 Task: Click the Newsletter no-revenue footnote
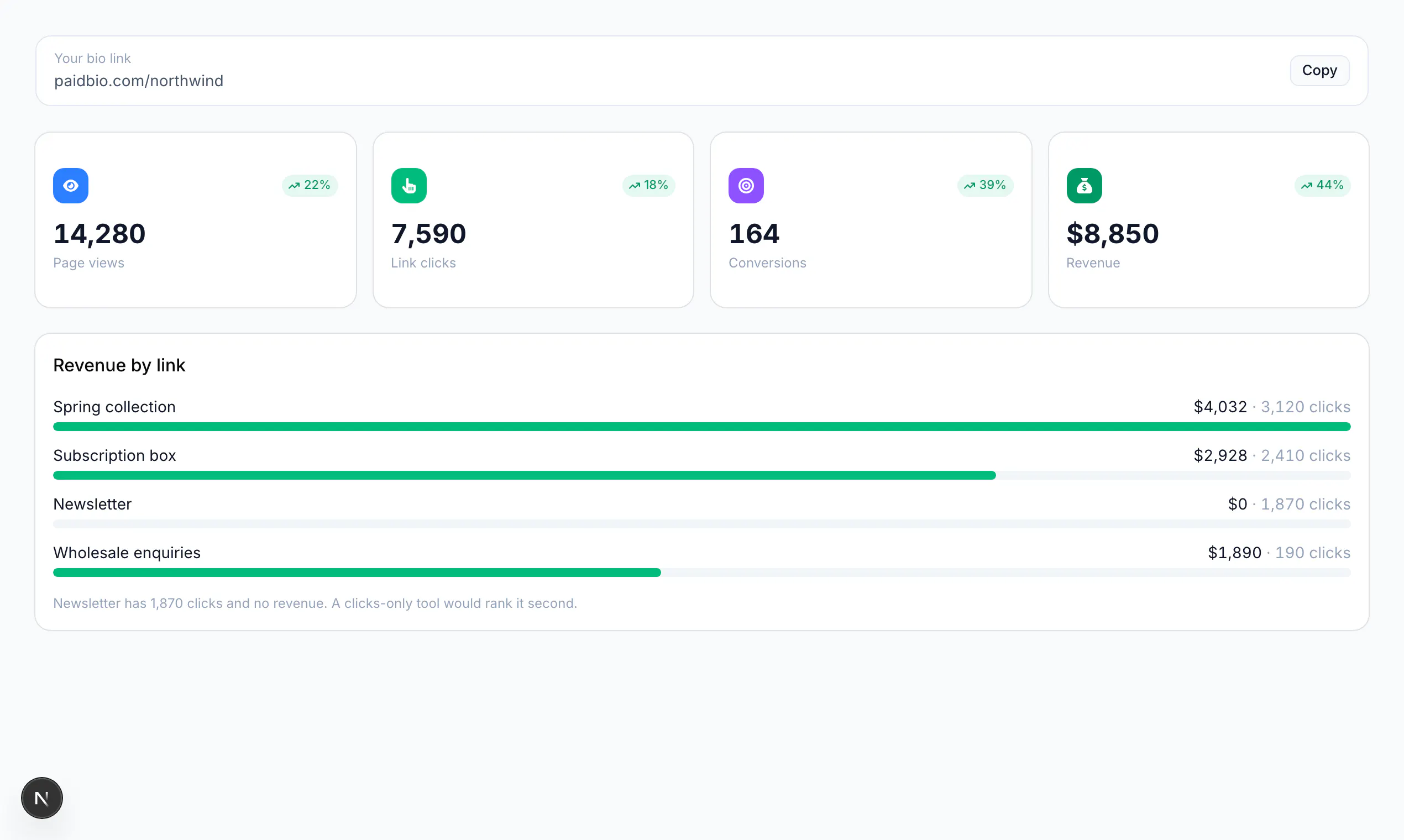click(x=315, y=603)
